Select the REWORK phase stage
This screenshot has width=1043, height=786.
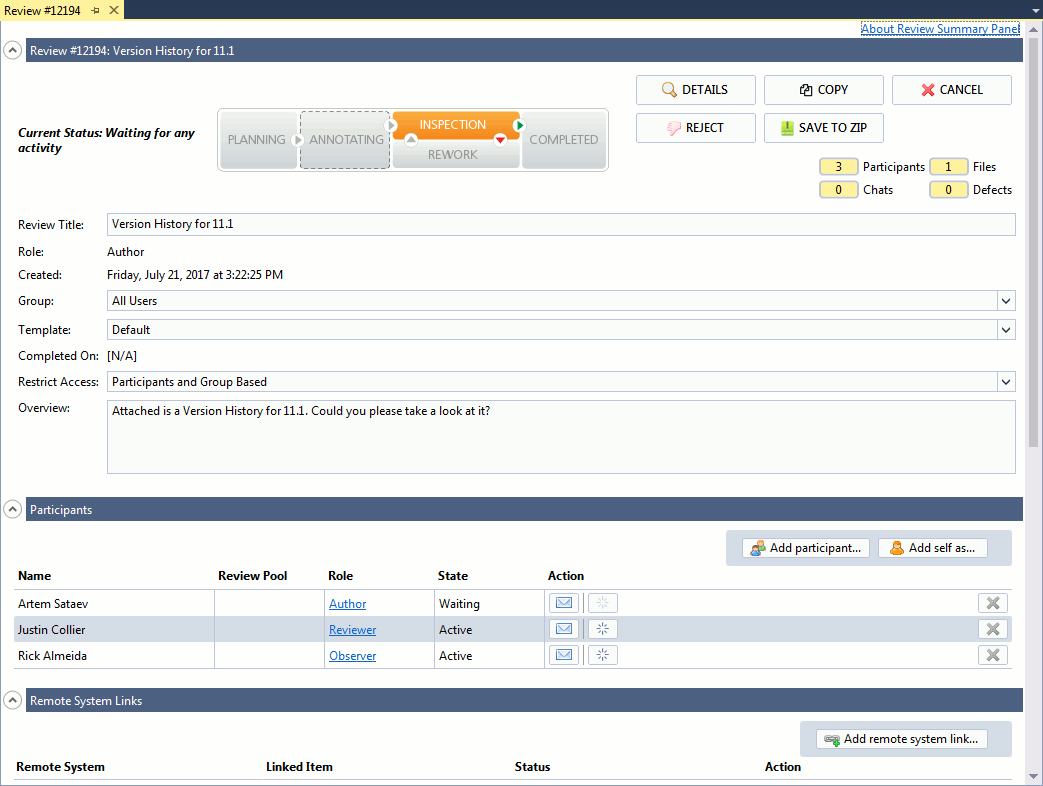(455, 155)
